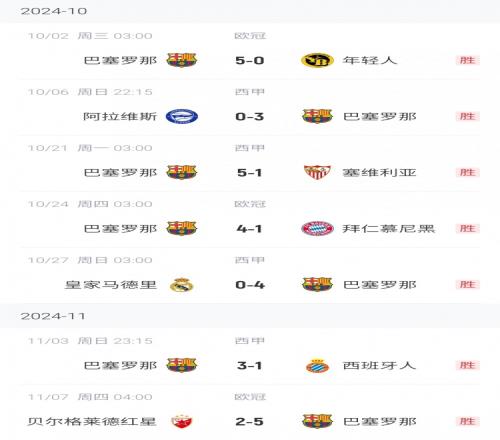Click the Alavés club crest
Screen dimensions: 500x440
click(182, 116)
